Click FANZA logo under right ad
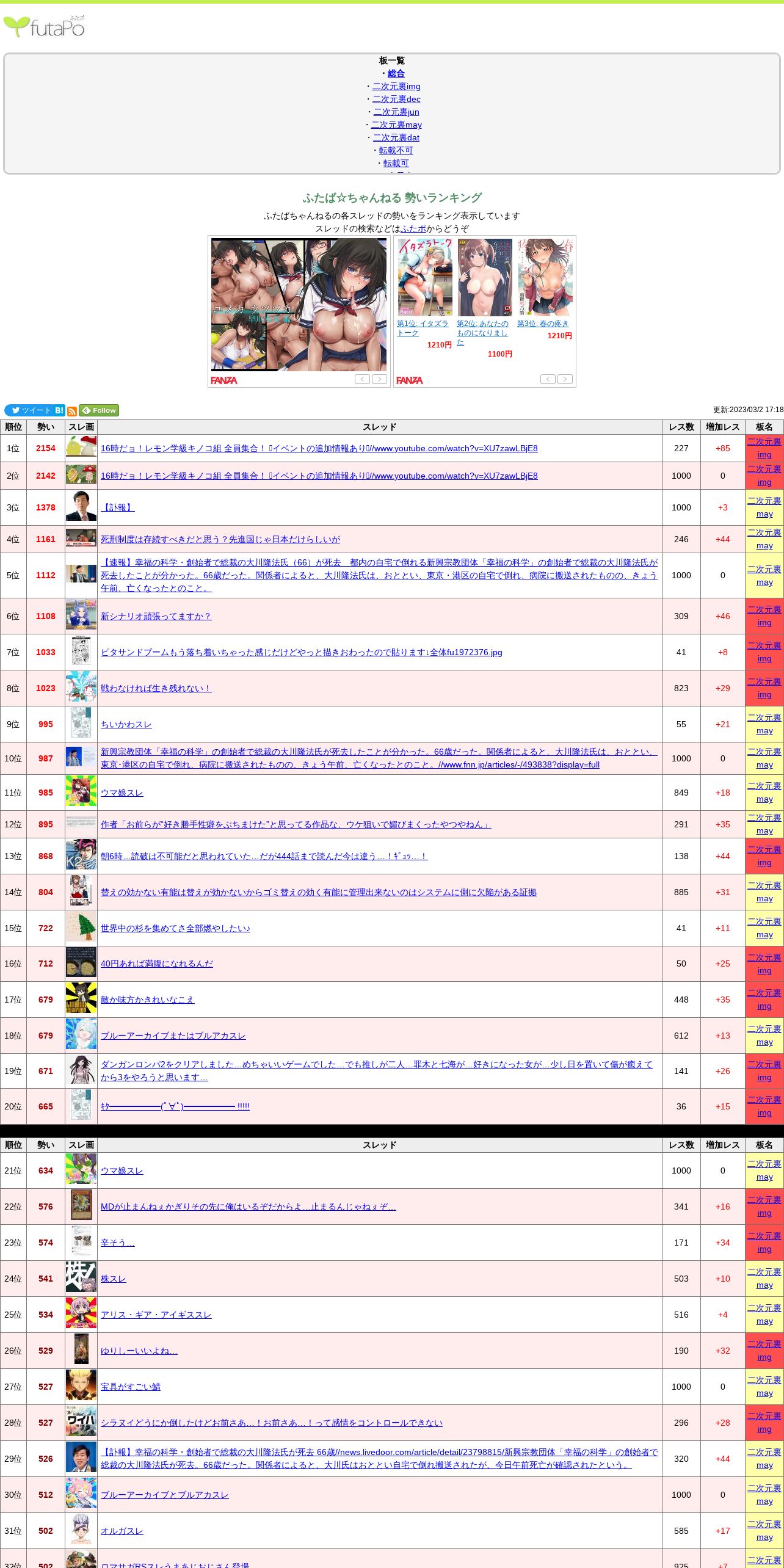Image resolution: width=784 pixels, height=1568 pixels. pos(410,380)
